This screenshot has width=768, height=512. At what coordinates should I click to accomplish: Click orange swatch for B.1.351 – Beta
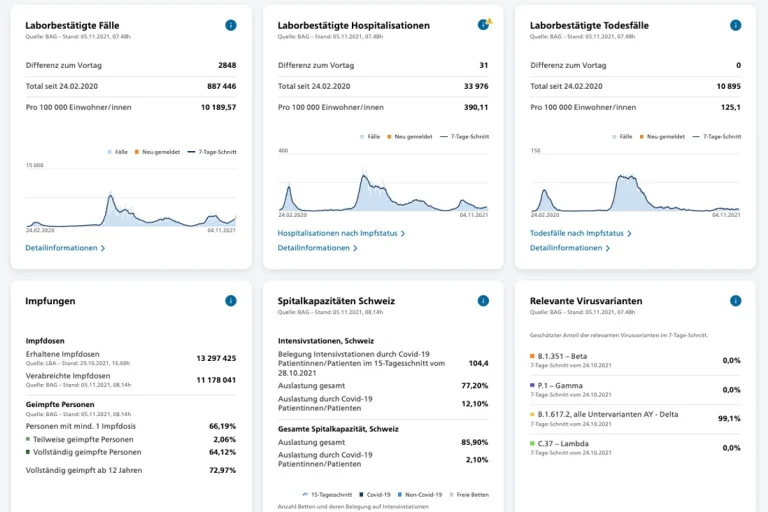[532, 356]
